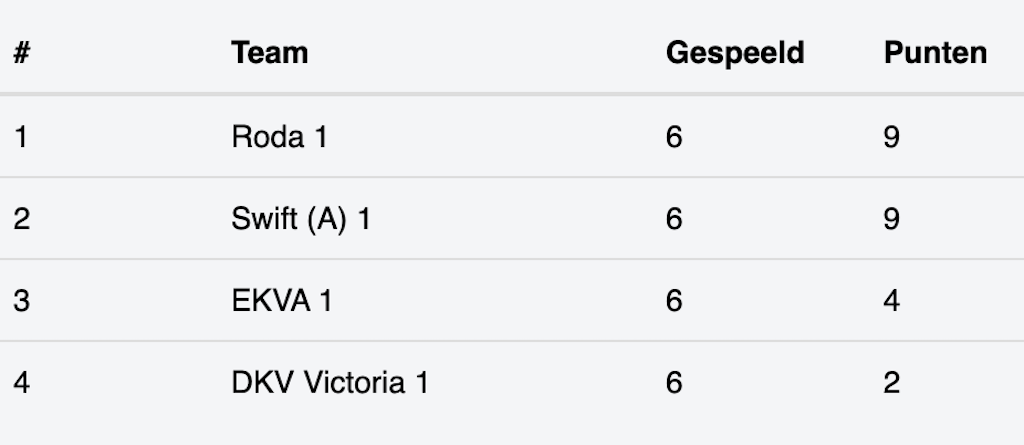Image resolution: width=1024 pixels, height=445 pixels.
Task: Click Swift (A) 1's games played value
Action: pos(674,219)
